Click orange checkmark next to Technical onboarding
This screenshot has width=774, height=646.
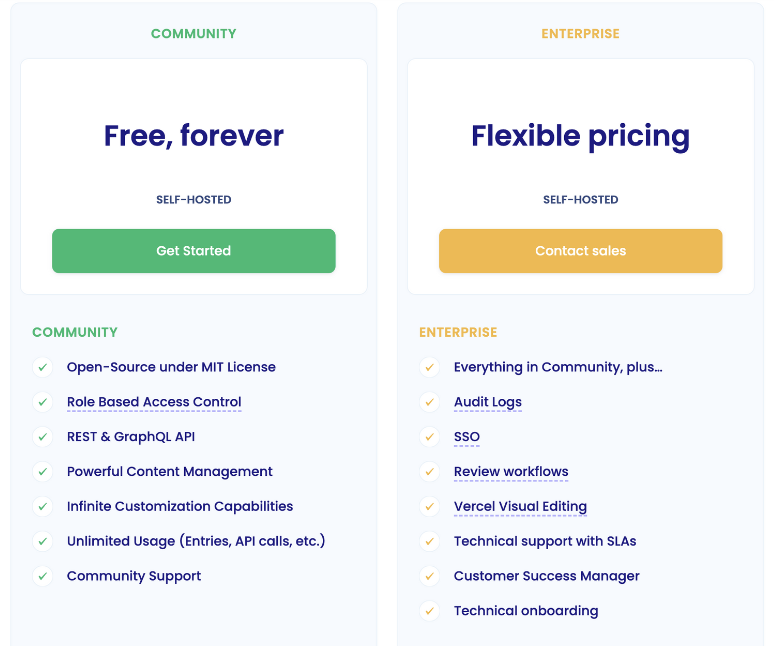click(430, 611)
